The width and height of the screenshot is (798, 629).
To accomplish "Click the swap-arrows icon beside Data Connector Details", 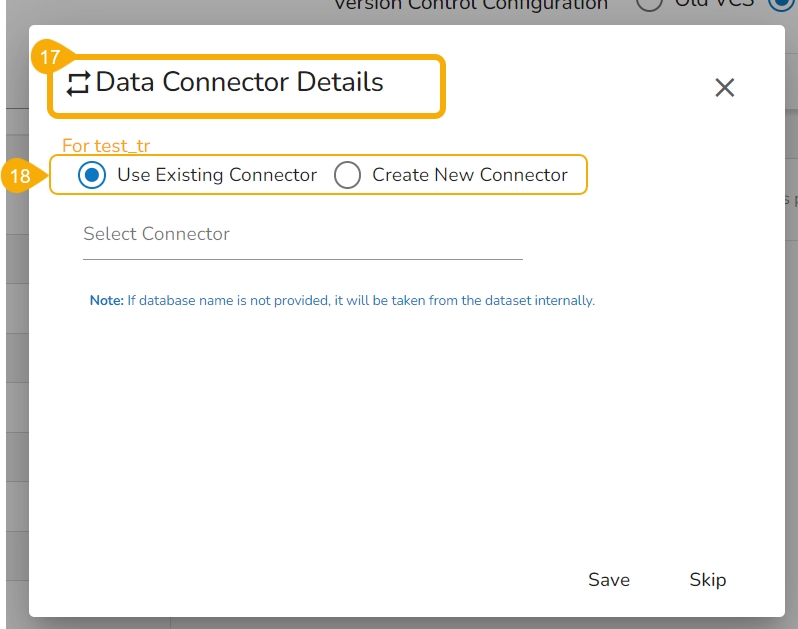I will pyautogui.click(x=78, y=82).
